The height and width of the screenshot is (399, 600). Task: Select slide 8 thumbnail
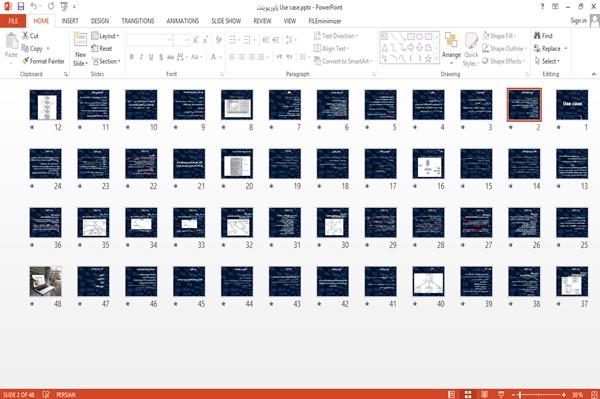237,104
